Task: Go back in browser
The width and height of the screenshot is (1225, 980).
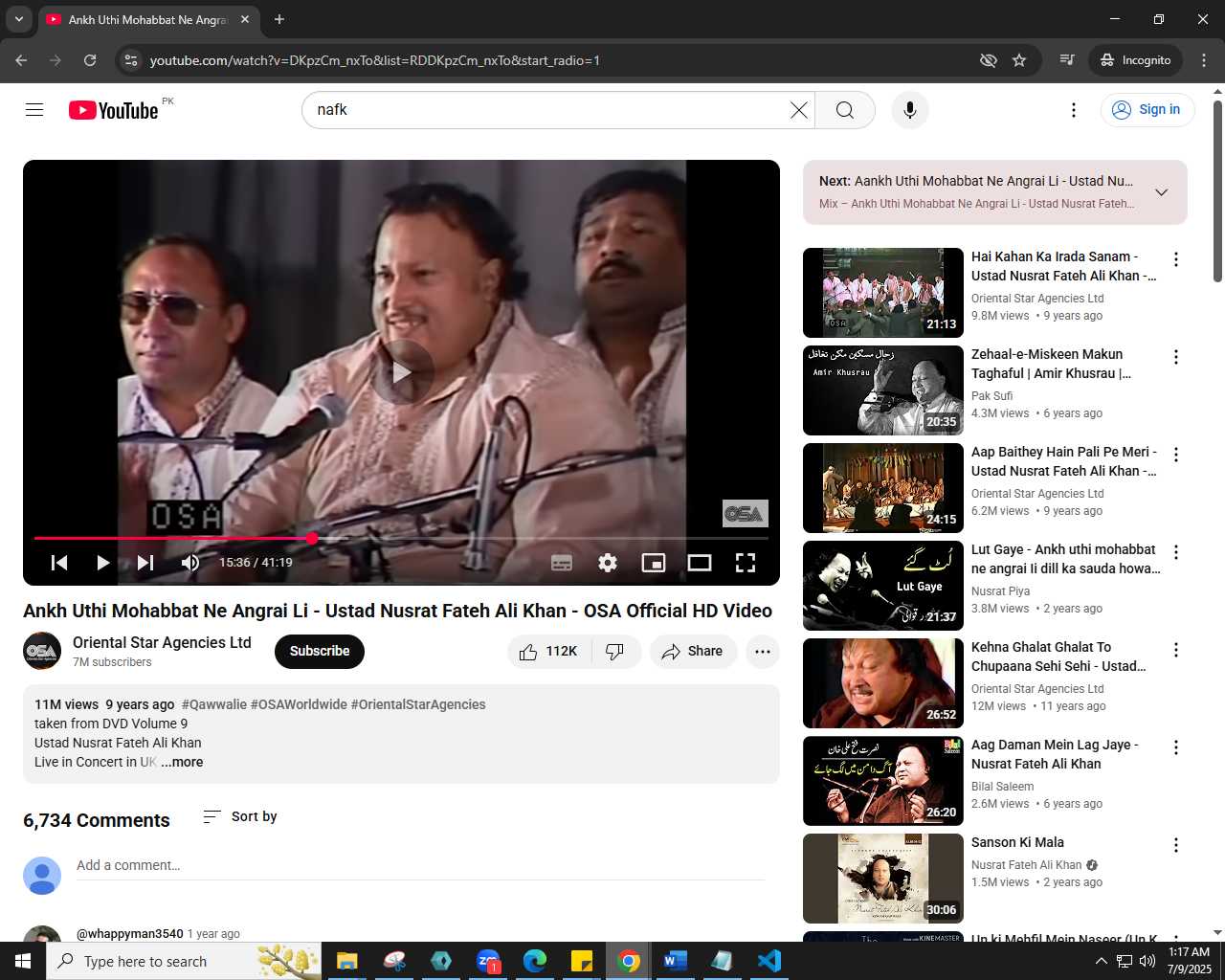Action: pyautogui.click(x=21, y=60)
